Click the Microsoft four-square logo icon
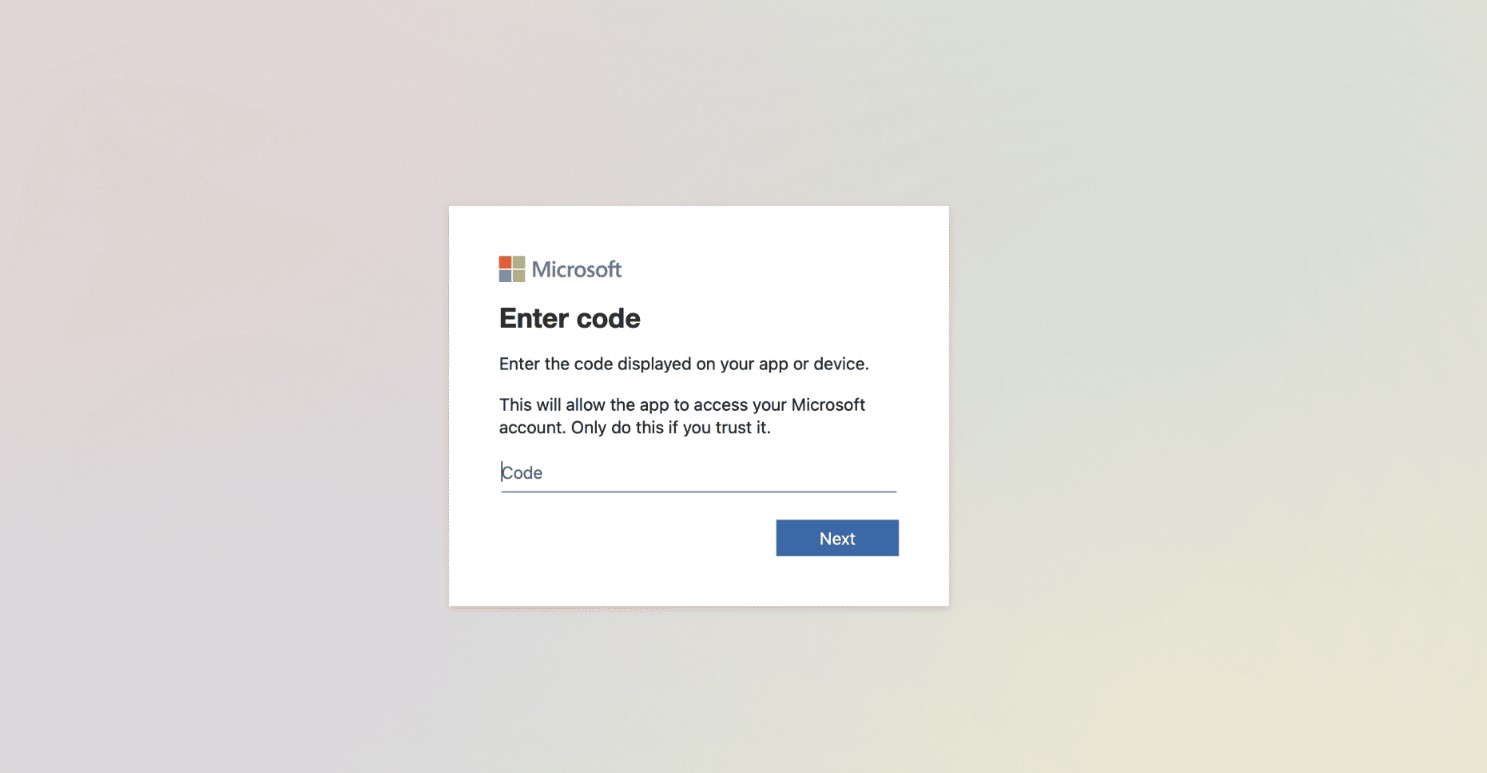1487x773 pixels. coord(512,269)
